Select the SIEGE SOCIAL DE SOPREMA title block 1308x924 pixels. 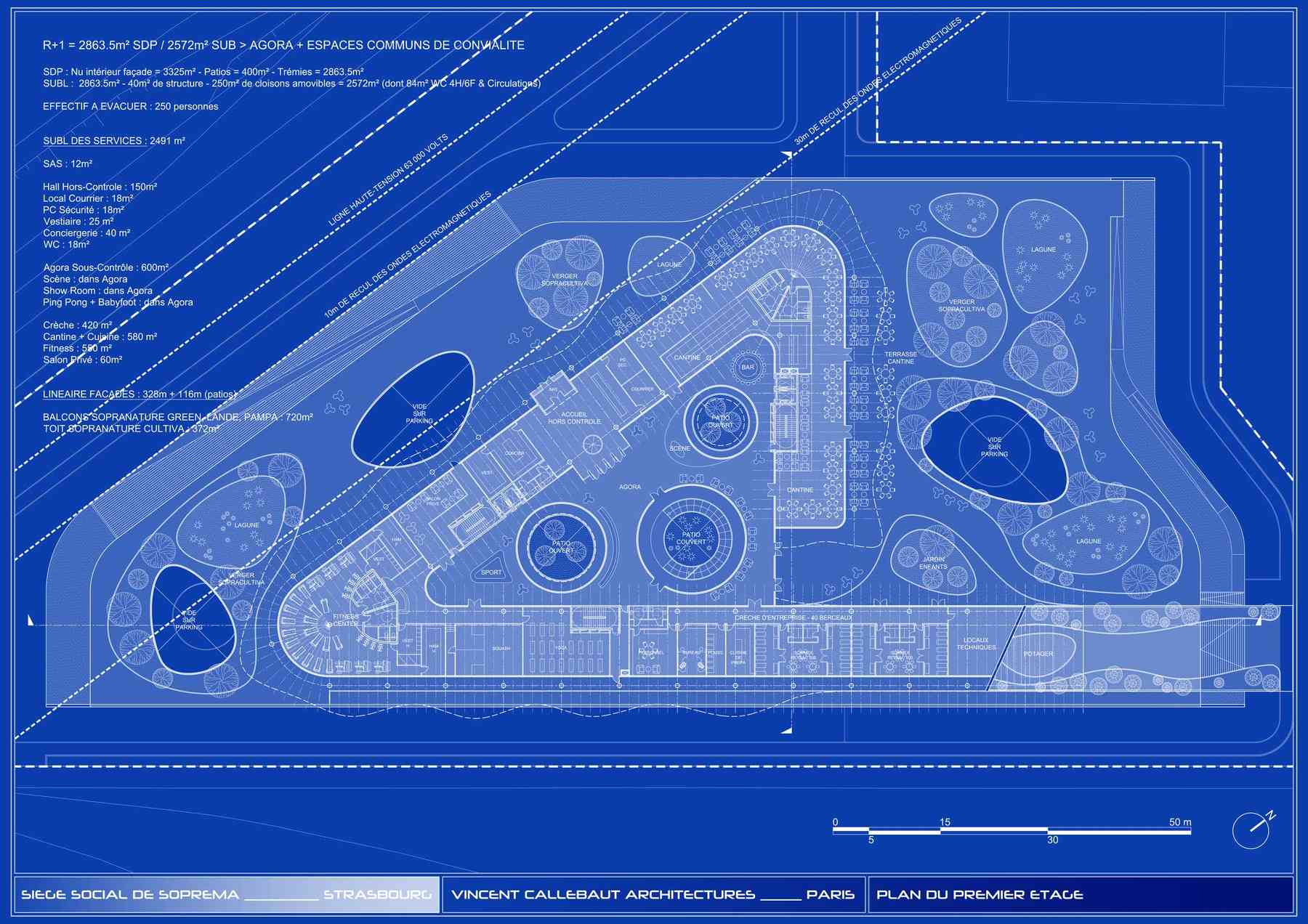[226, 894]
